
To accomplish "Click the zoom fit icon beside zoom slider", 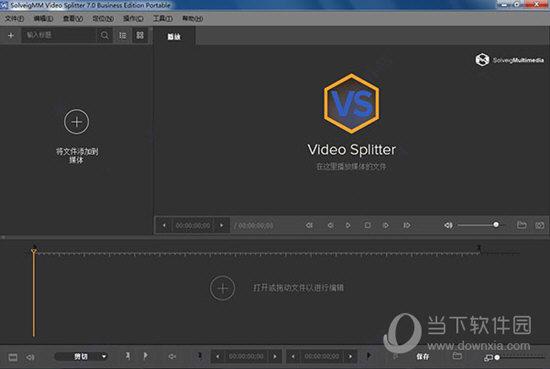I will (488, 358).
